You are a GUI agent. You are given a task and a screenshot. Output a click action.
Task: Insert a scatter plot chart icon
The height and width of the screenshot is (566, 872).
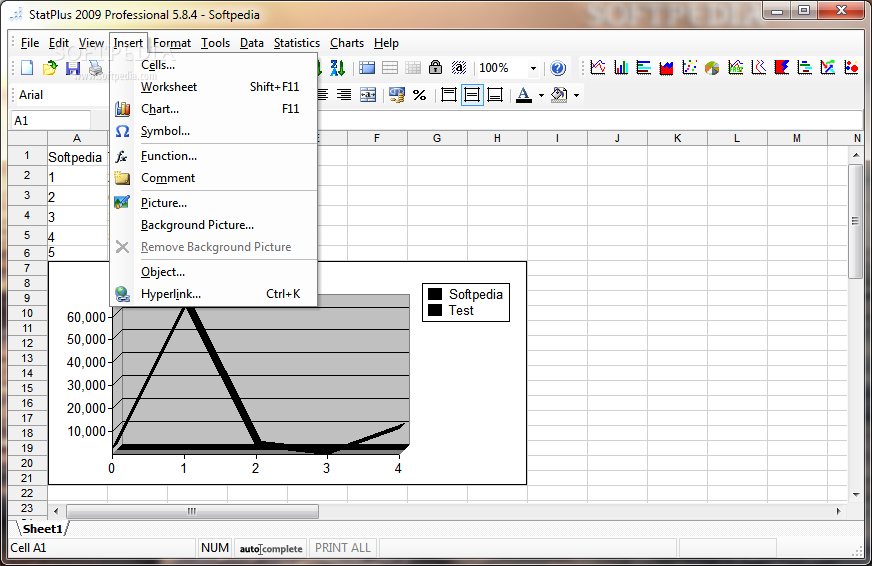click(690, 67)
